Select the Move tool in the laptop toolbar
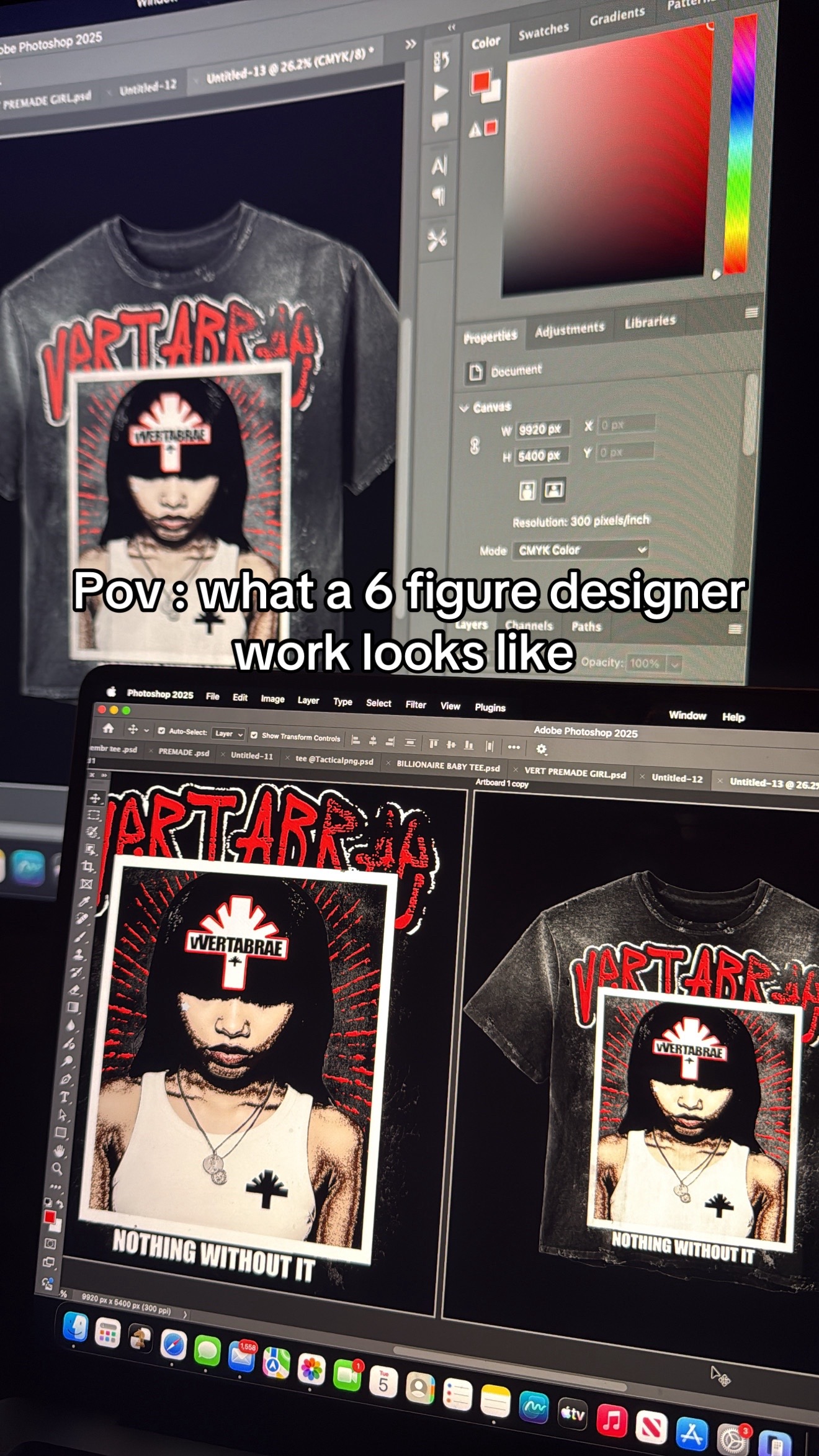The height and width of the screenshot is (1456, 819). pyautogui.click(x=96, y=798)
